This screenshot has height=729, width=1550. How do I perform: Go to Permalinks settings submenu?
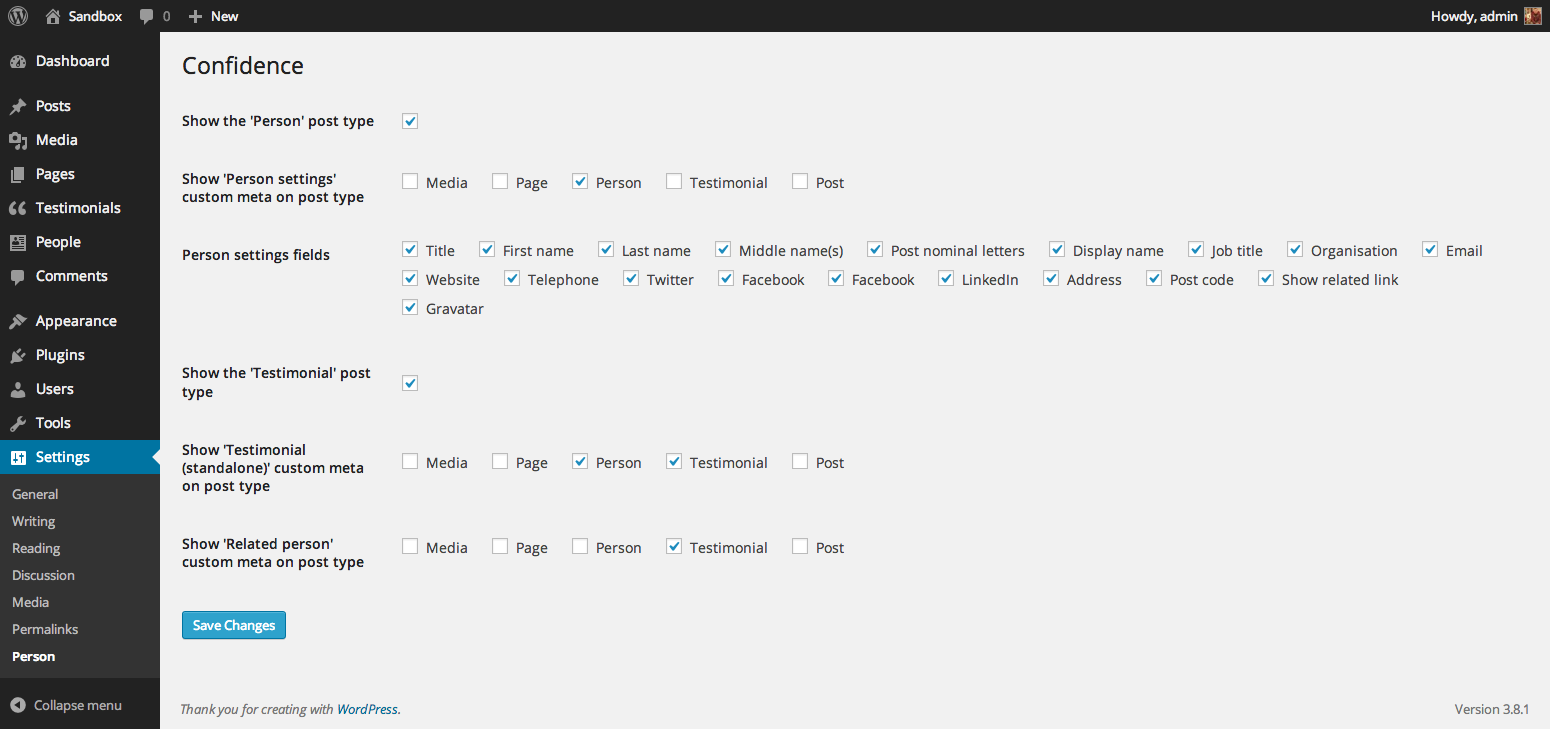pyautogui.click(x=45, y=629)
